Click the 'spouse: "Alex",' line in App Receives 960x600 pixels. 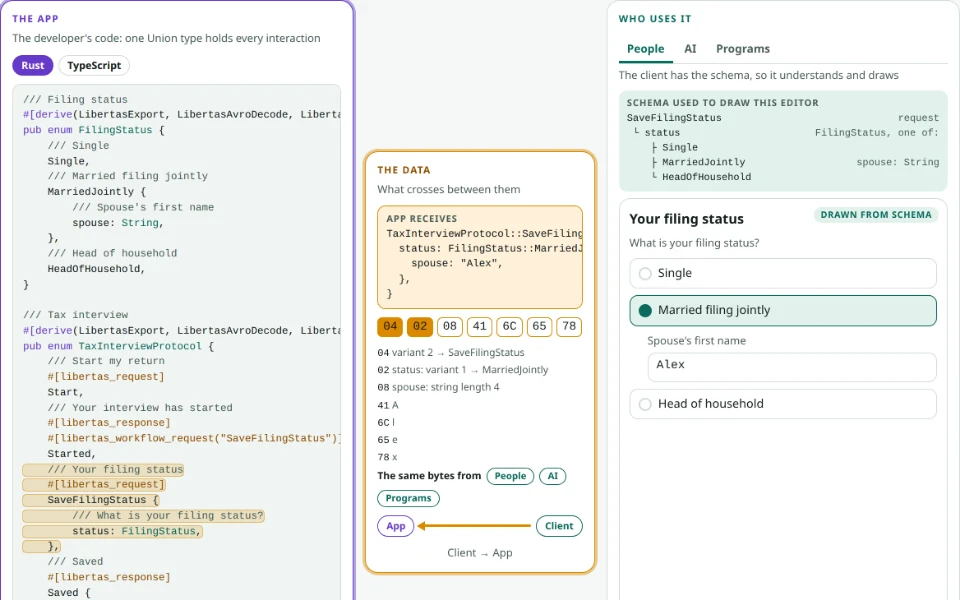[x=457, y=263]
